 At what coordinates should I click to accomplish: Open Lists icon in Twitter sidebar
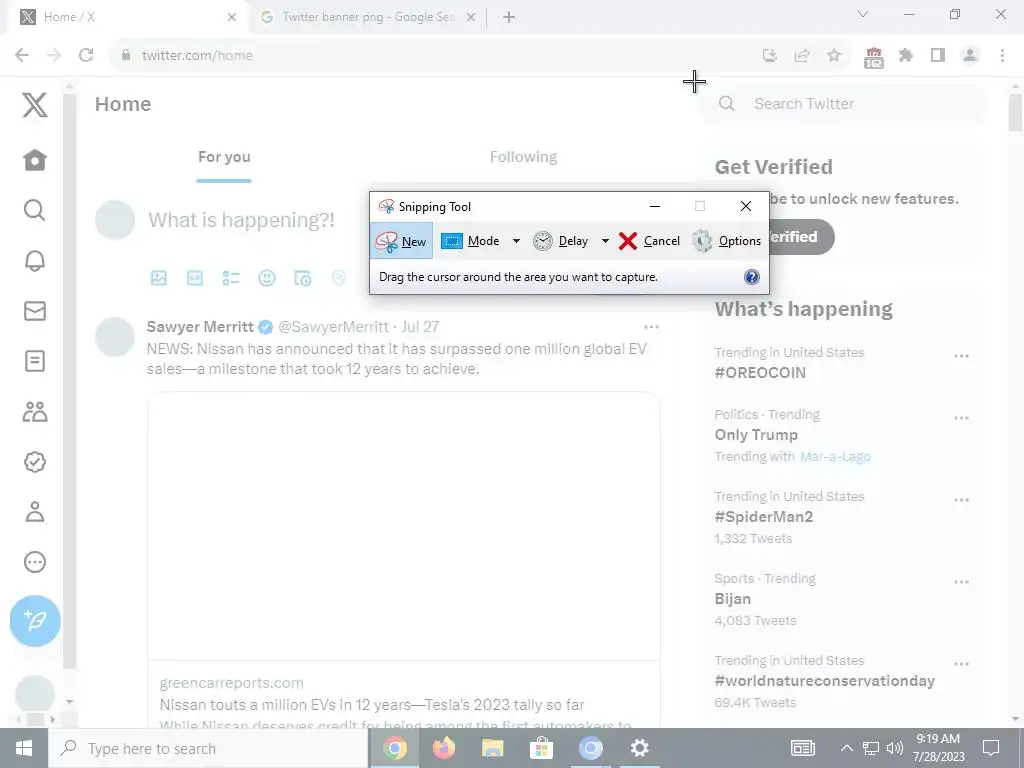tap(35, 361)
